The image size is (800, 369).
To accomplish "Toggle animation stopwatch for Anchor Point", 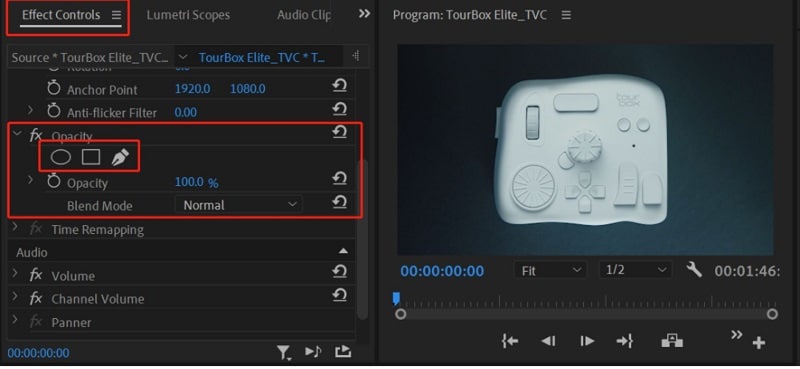I will pos(54,88).
